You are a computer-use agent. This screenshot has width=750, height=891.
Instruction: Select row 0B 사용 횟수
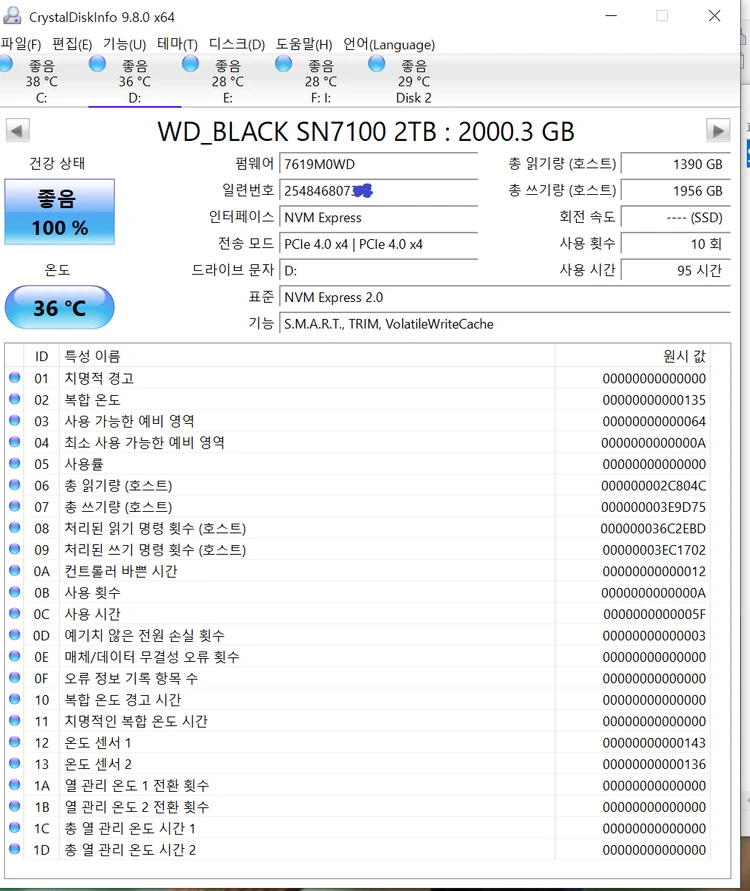coord(358,593)
